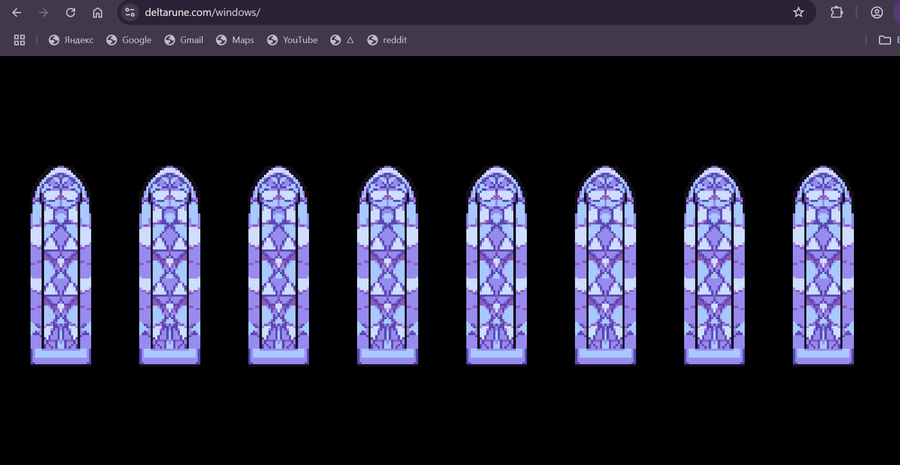Image resolution: width=900 pixels, height=465 pixels.
Task: Click the fourth stained glass window from left
Action: [387, 265]
